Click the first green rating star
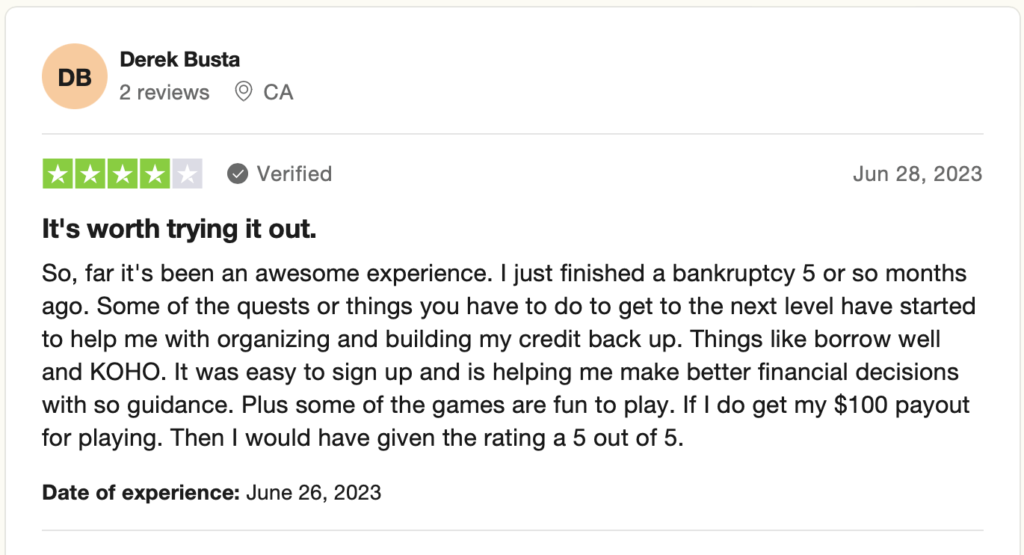The image size is (1024, 555). (57, 174)
